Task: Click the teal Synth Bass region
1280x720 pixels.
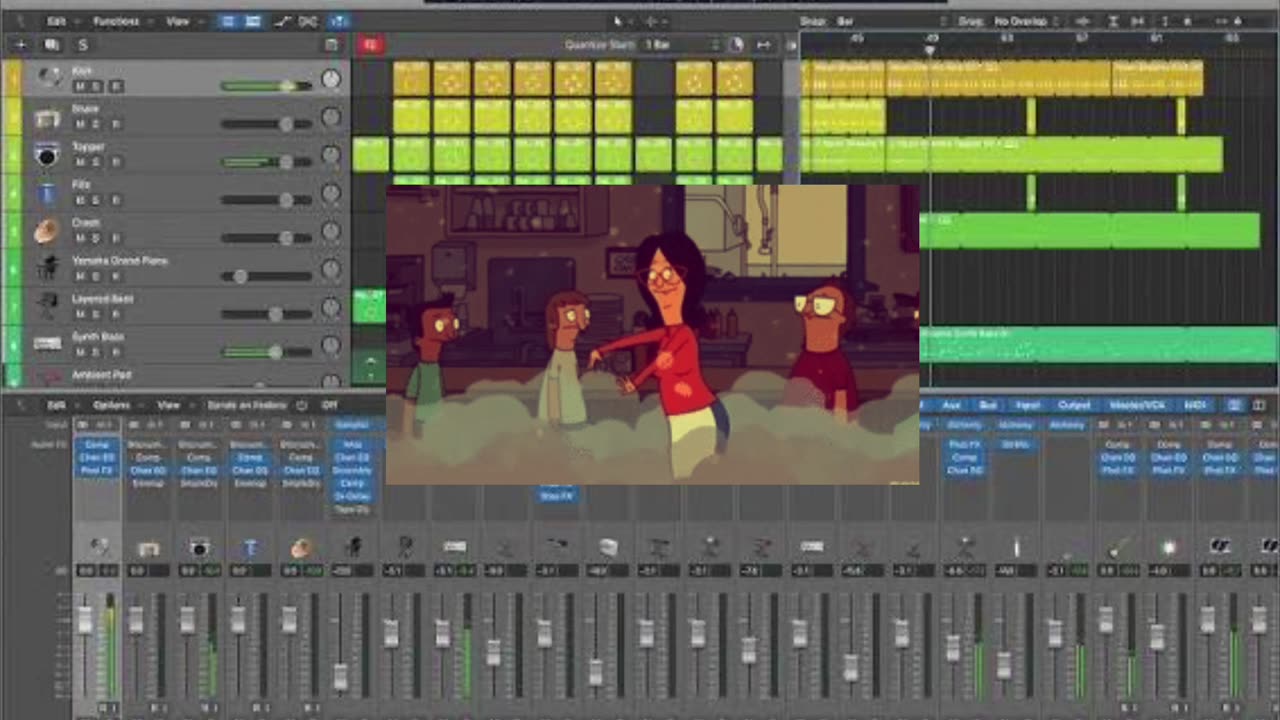Action: coord(1098,343)
